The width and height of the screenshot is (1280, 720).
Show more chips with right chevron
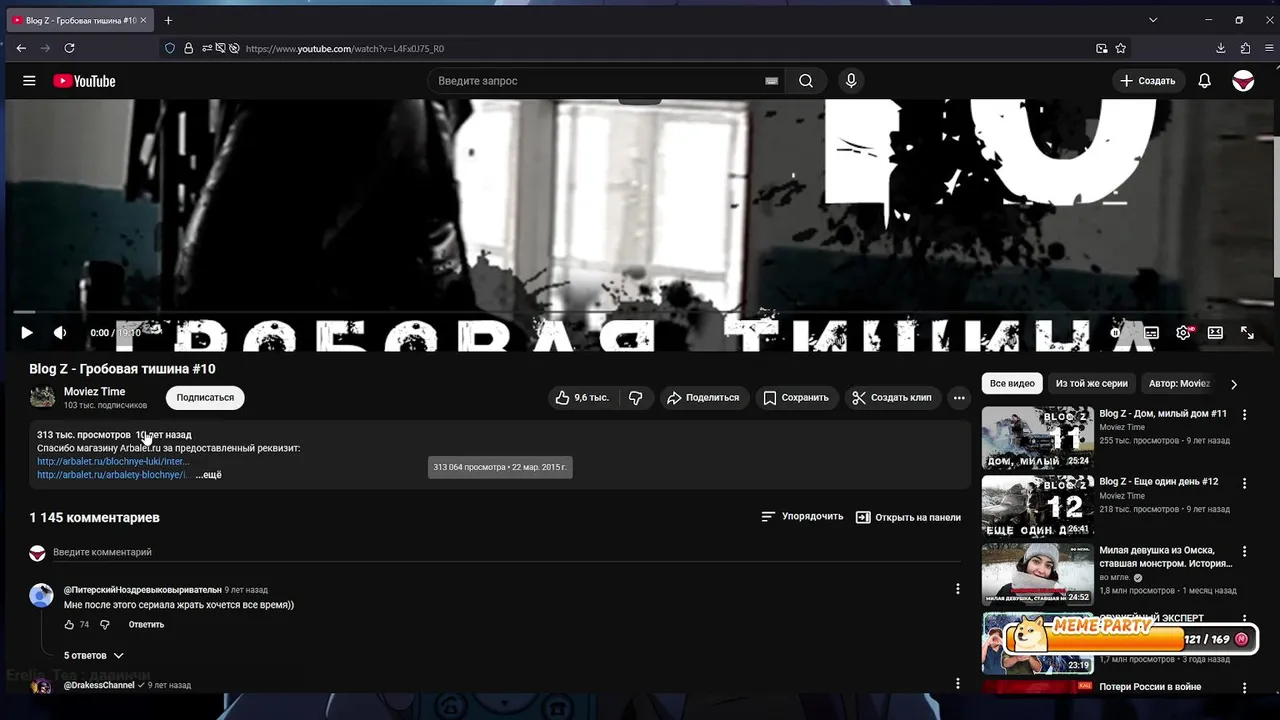(1233, 384)
